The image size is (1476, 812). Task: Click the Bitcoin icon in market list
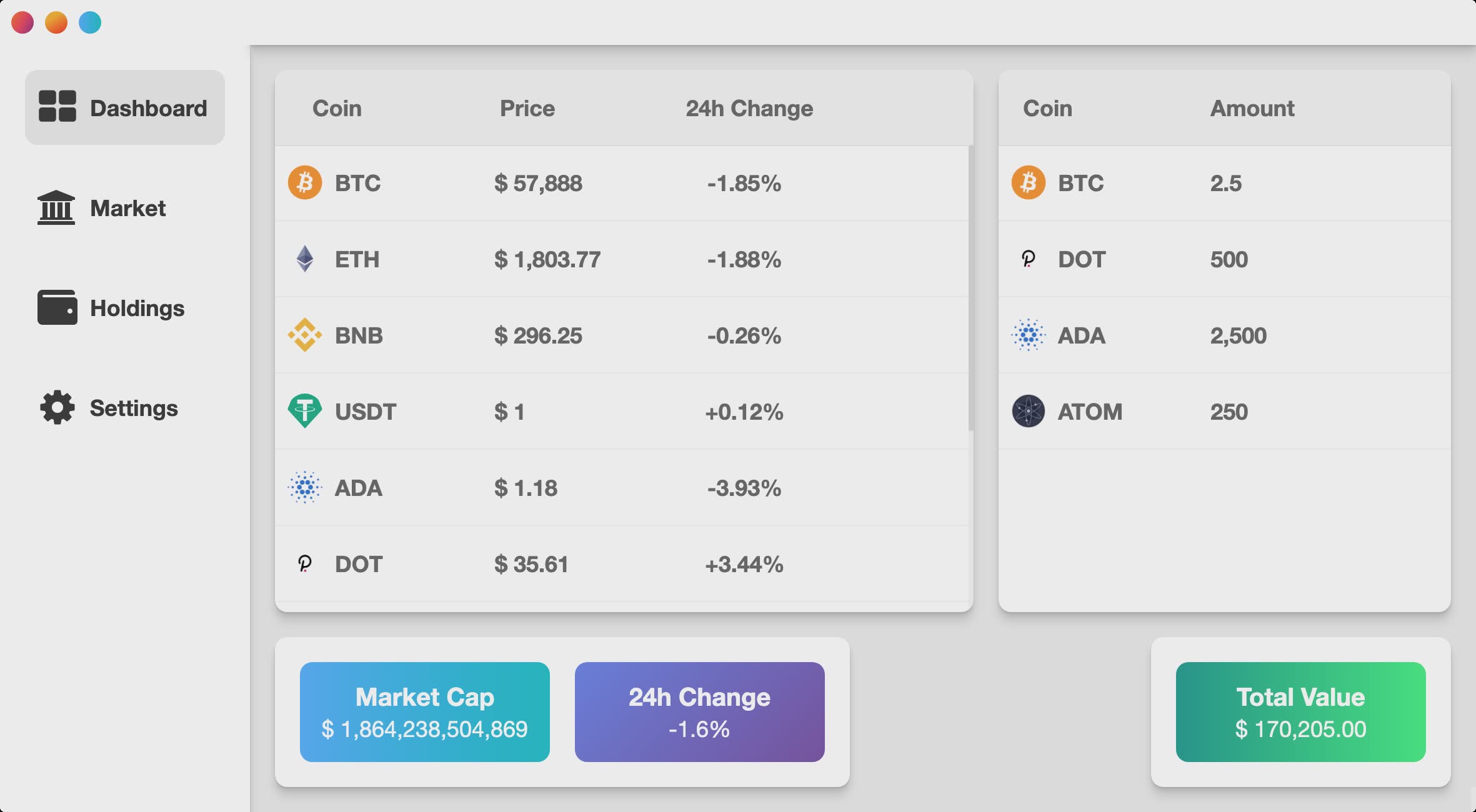click(x=305, y=182)
